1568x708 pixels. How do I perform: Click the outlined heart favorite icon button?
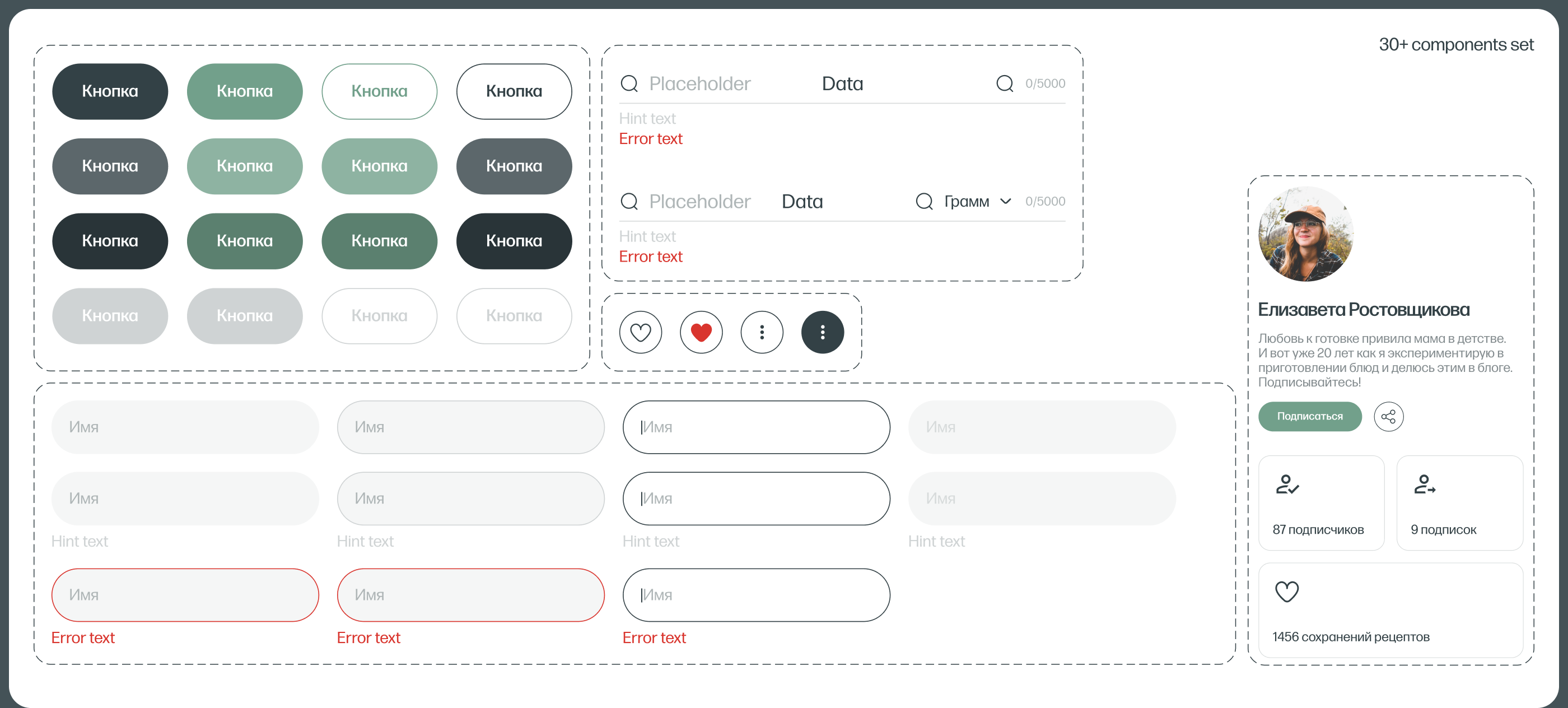point(640,332)
